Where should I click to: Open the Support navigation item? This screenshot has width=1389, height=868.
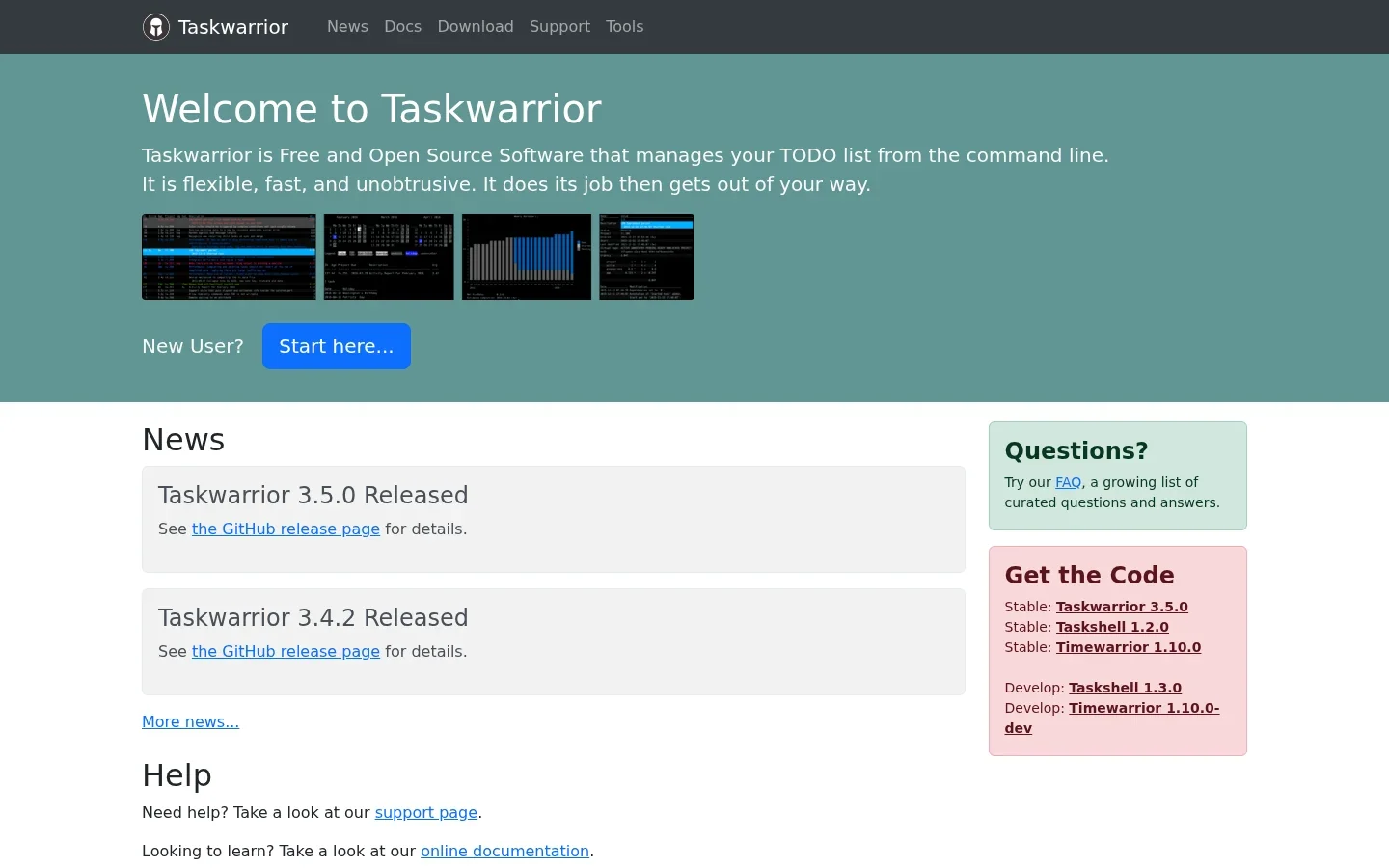coord(559,27)
